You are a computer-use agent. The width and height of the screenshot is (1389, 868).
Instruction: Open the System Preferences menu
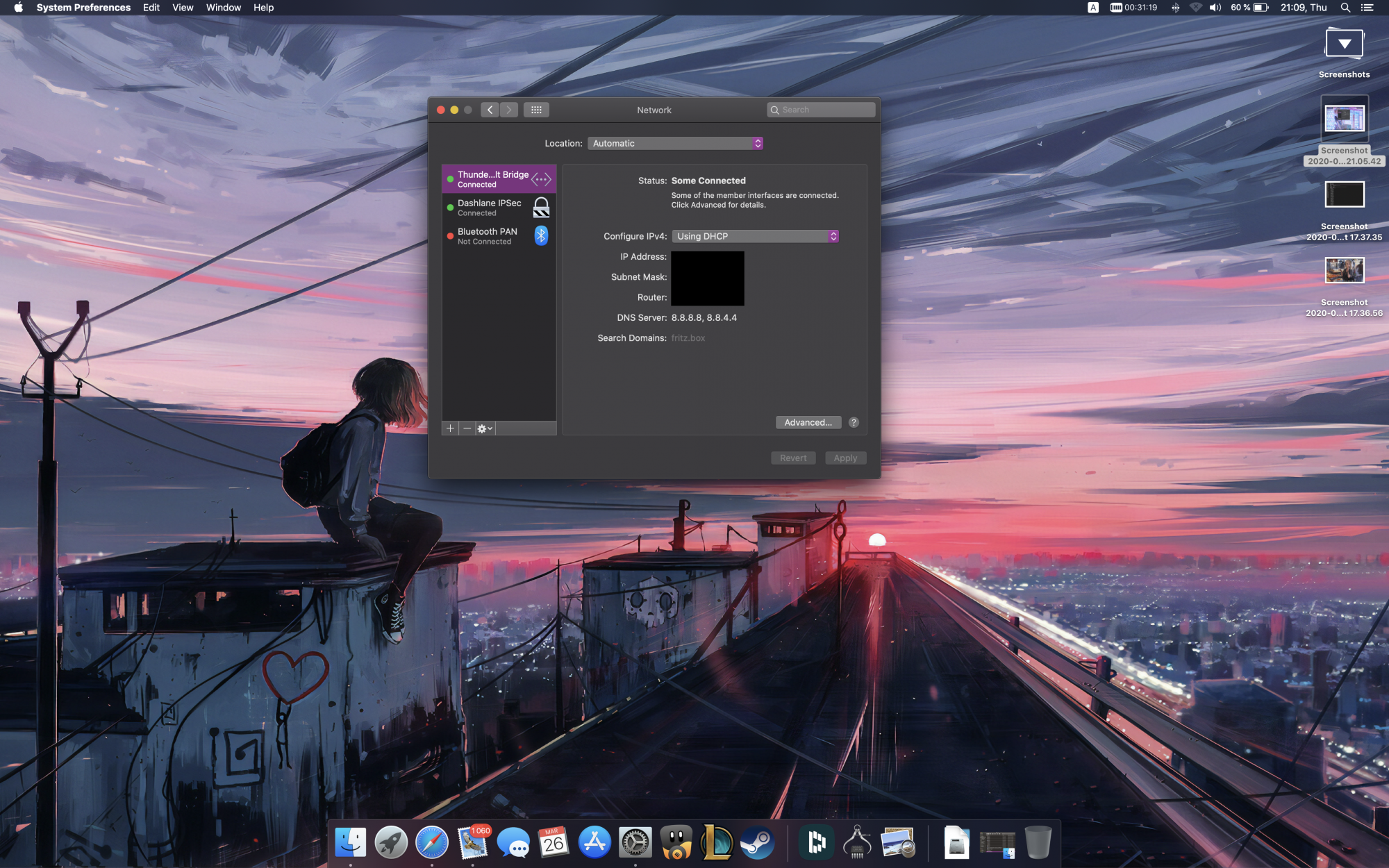coord(83,8)
